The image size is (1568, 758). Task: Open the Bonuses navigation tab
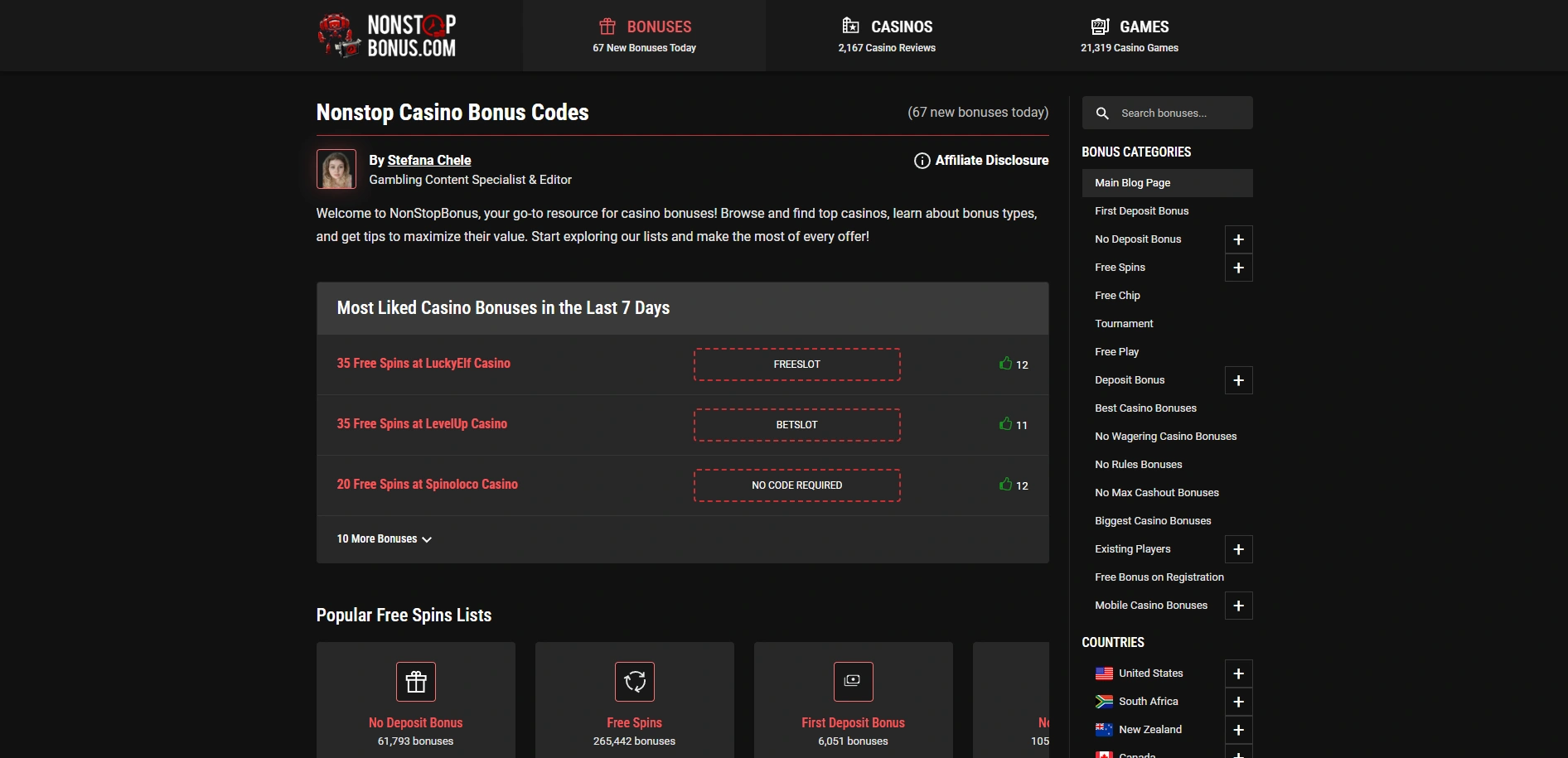tap(644, 36)
